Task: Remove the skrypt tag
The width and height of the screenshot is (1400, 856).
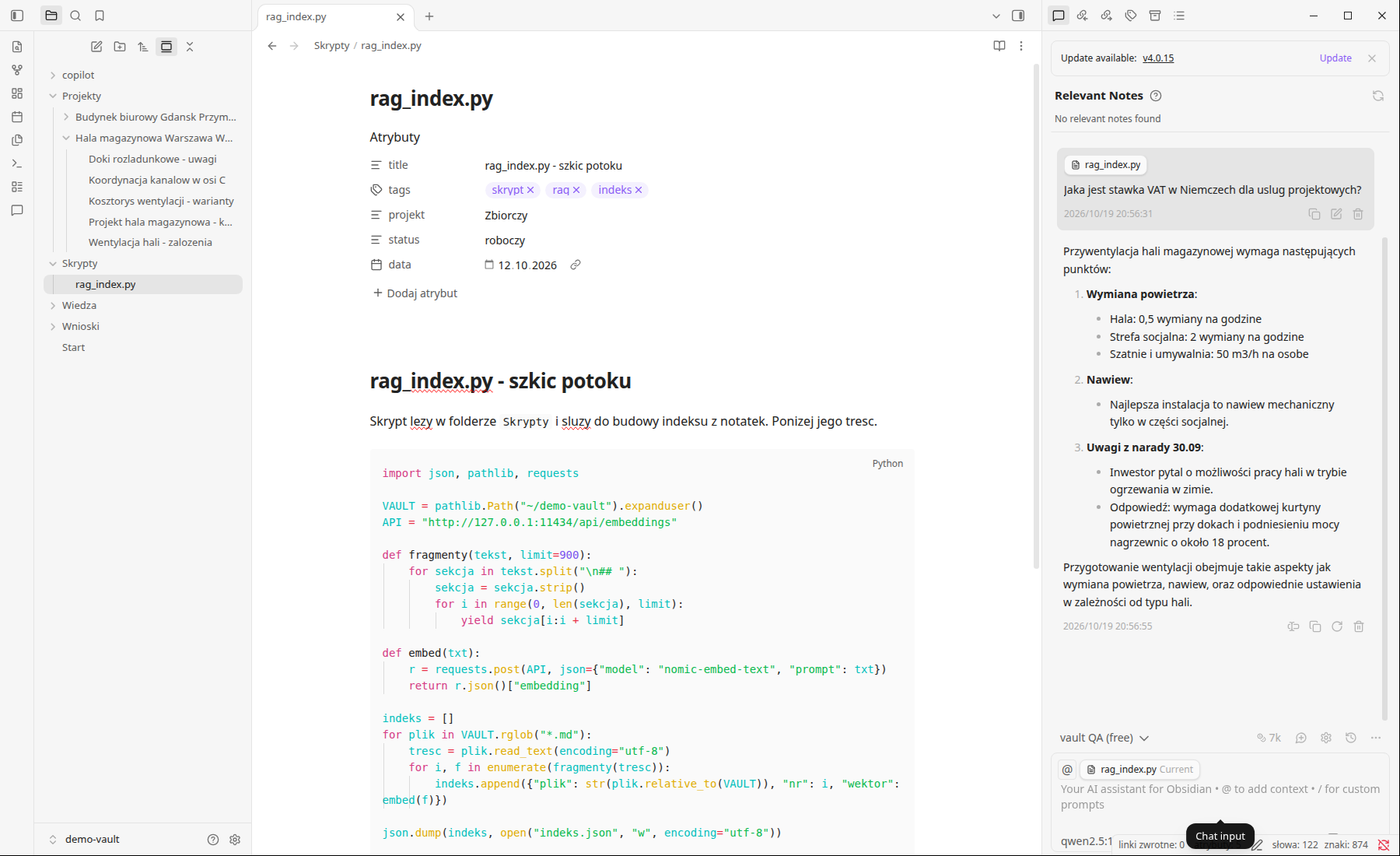Action: point(530,190)
